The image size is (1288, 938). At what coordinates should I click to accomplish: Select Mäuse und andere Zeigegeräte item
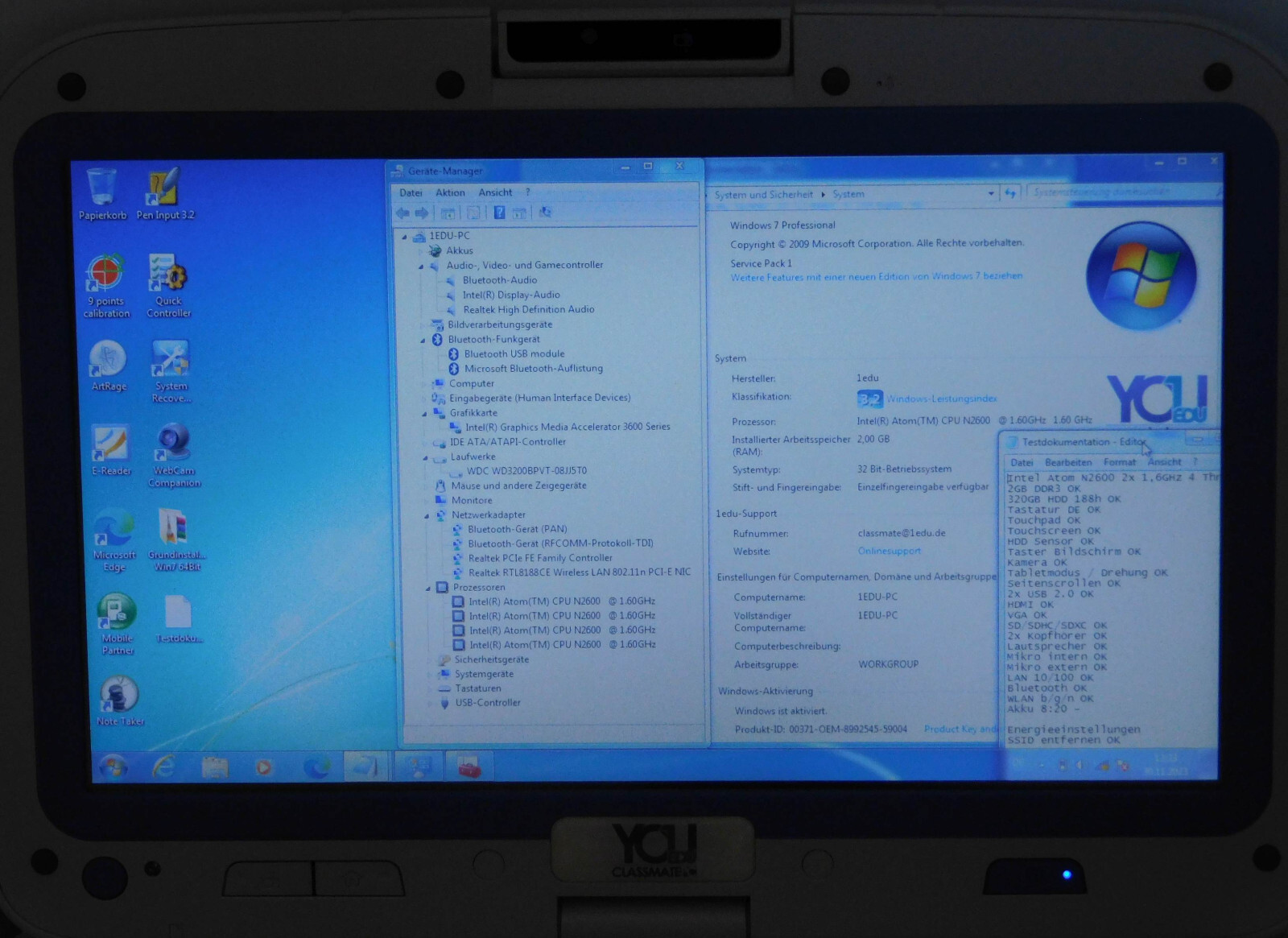pos(518,486)
